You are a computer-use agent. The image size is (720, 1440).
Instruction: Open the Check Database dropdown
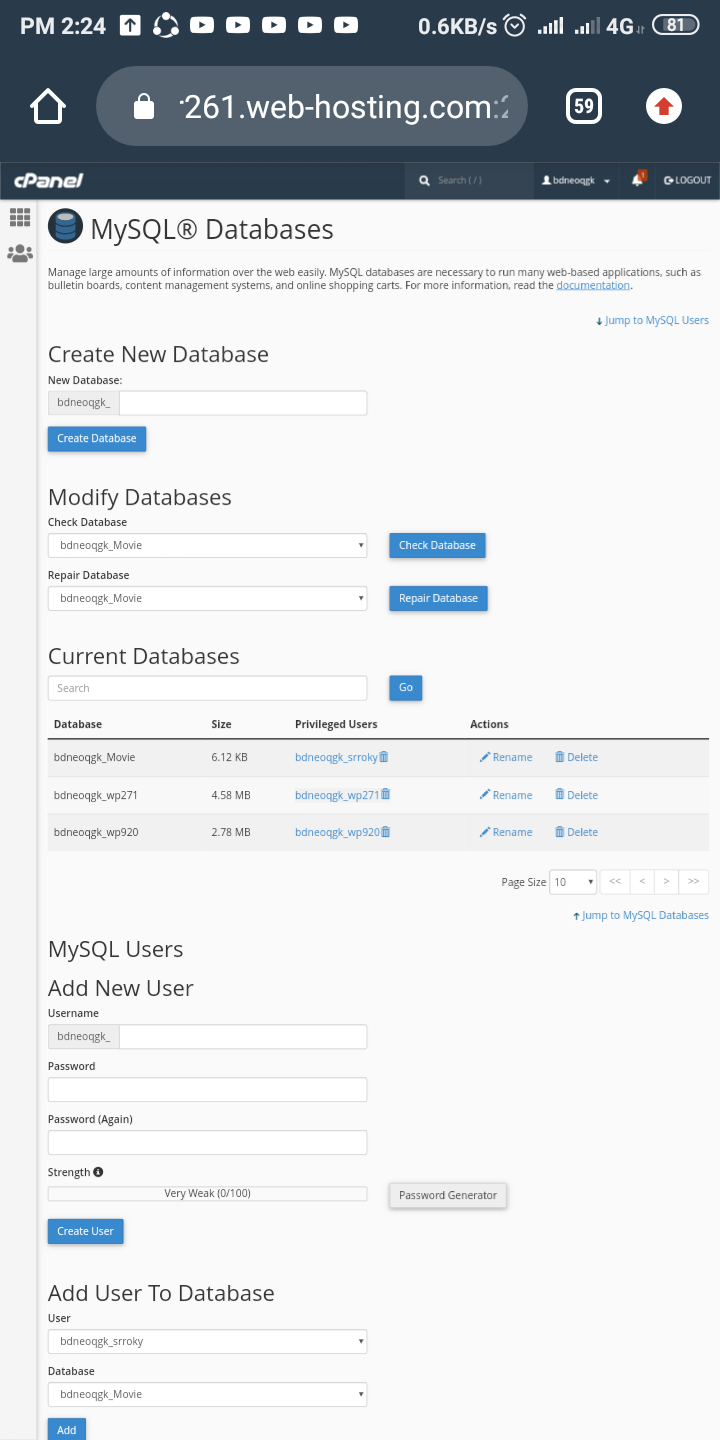[207, 545]
